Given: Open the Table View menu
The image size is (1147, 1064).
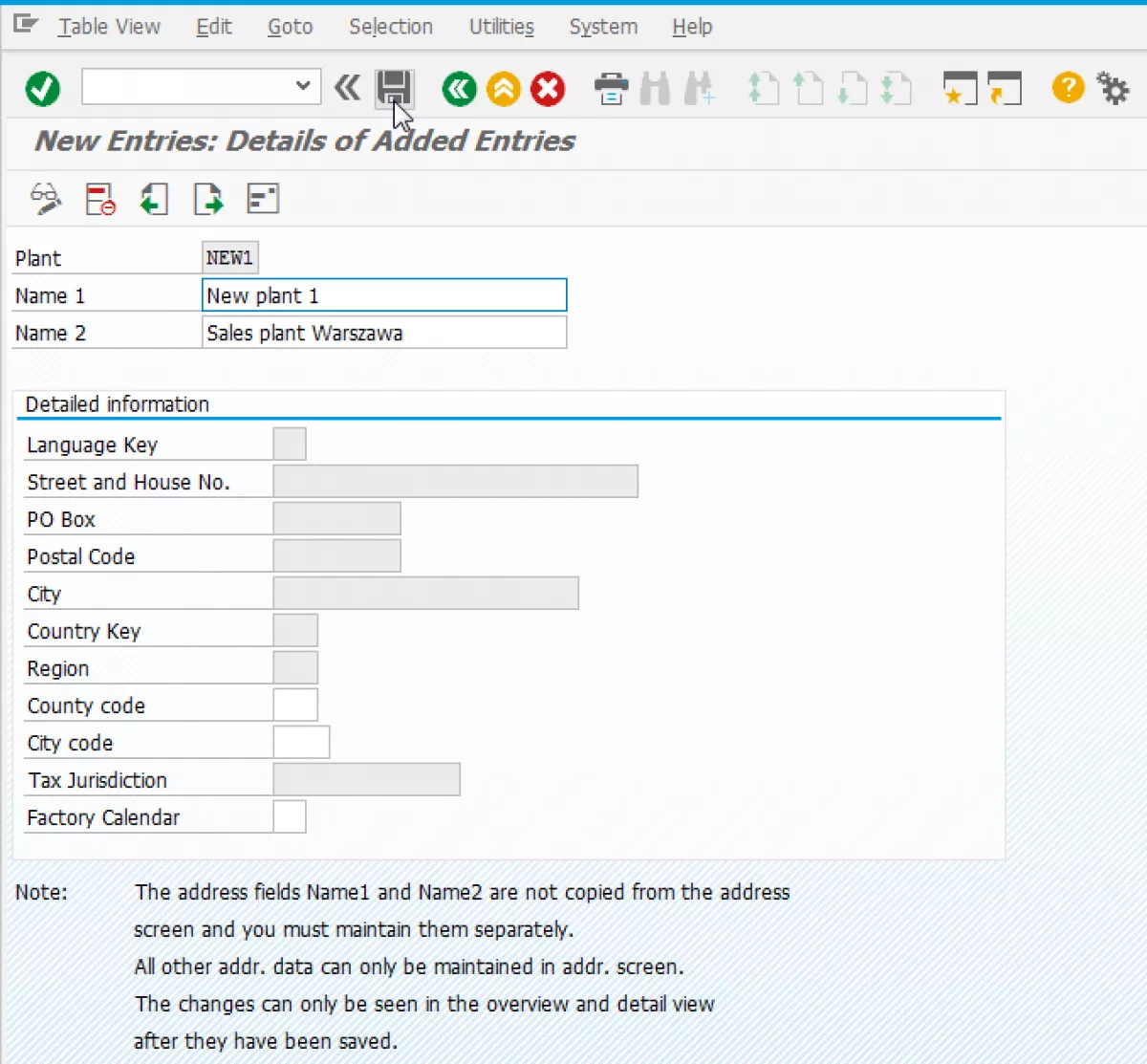Looking at the screenshot, I should pos(109,27).
